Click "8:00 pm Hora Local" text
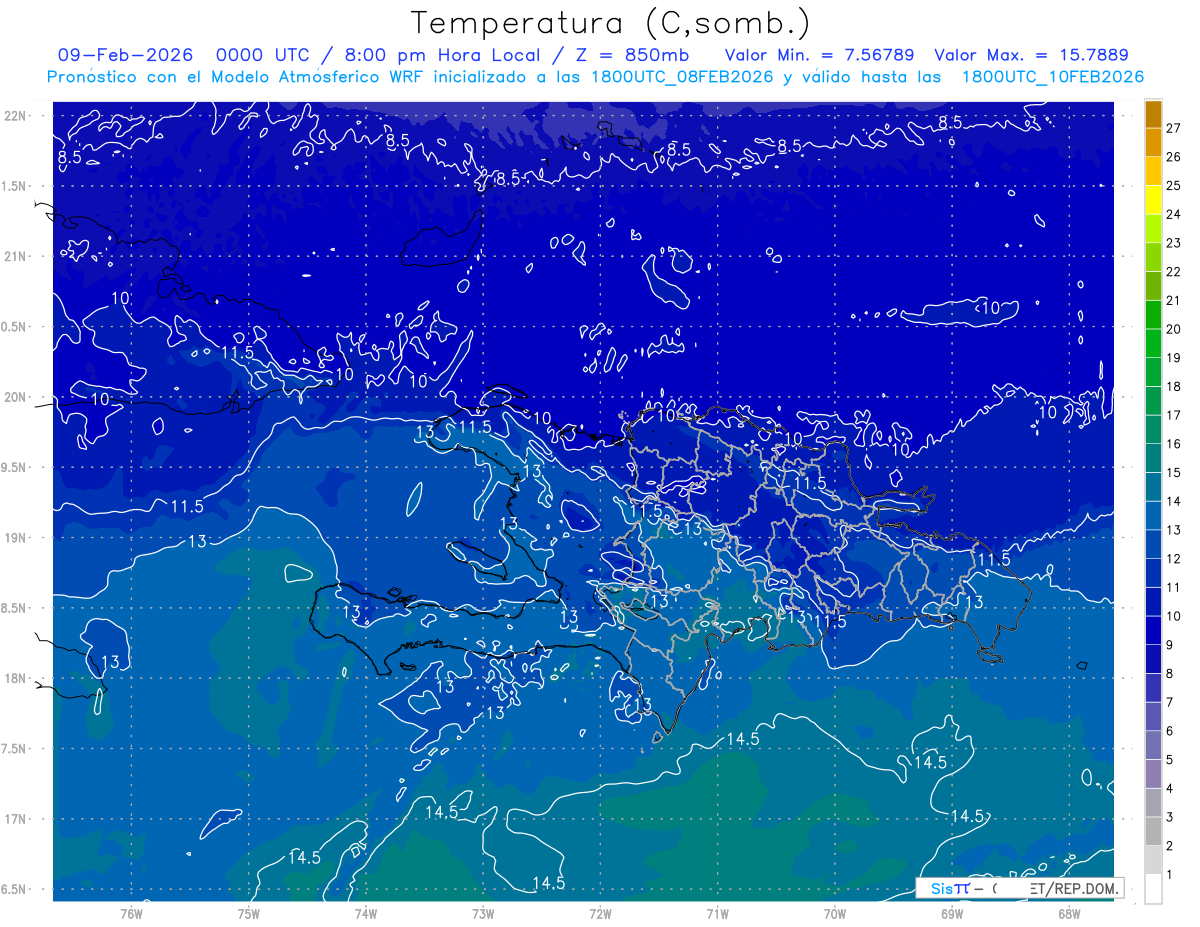1200x927 pixels. pyautogui.click(x=440, y=55)
